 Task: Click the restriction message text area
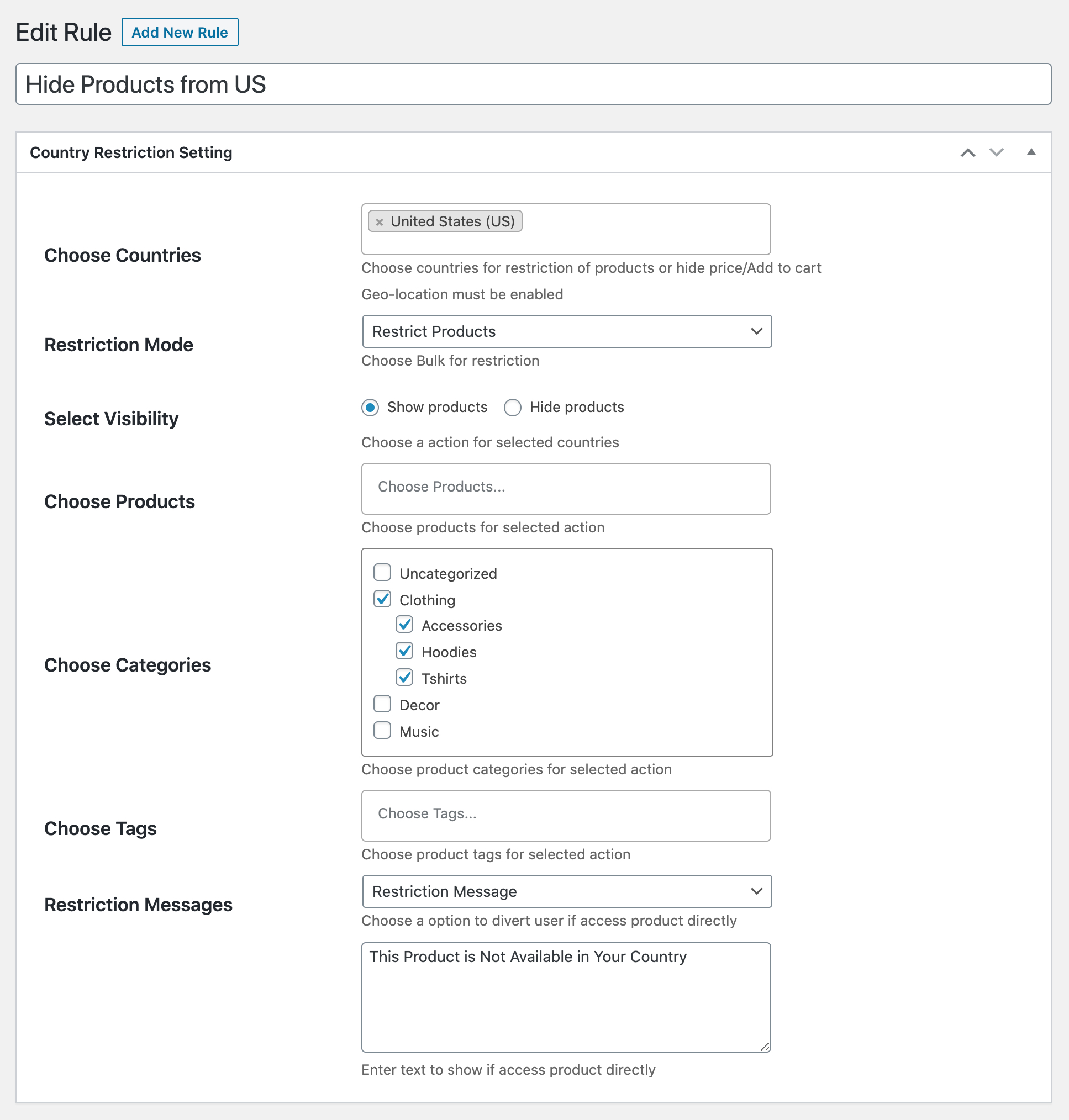[566, 997]
